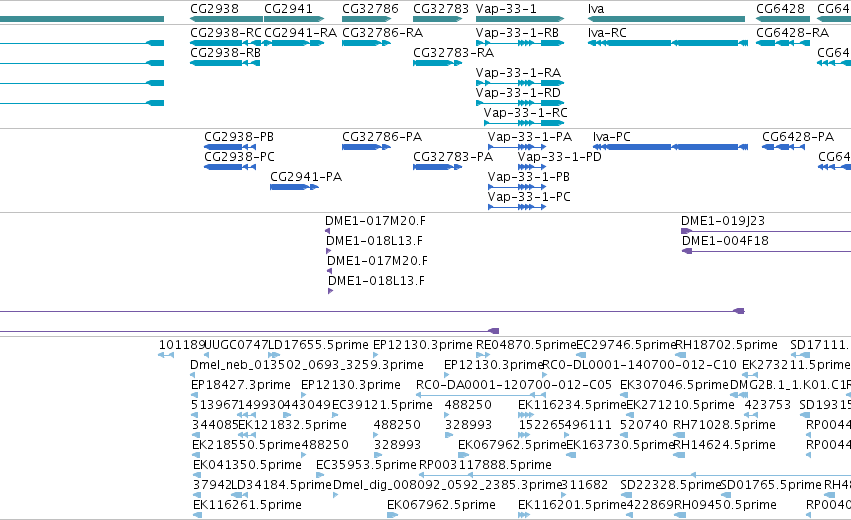851x520 pixels.
Task: Click the Vap-33-1 gene label
Action: [x=506, y=9]
